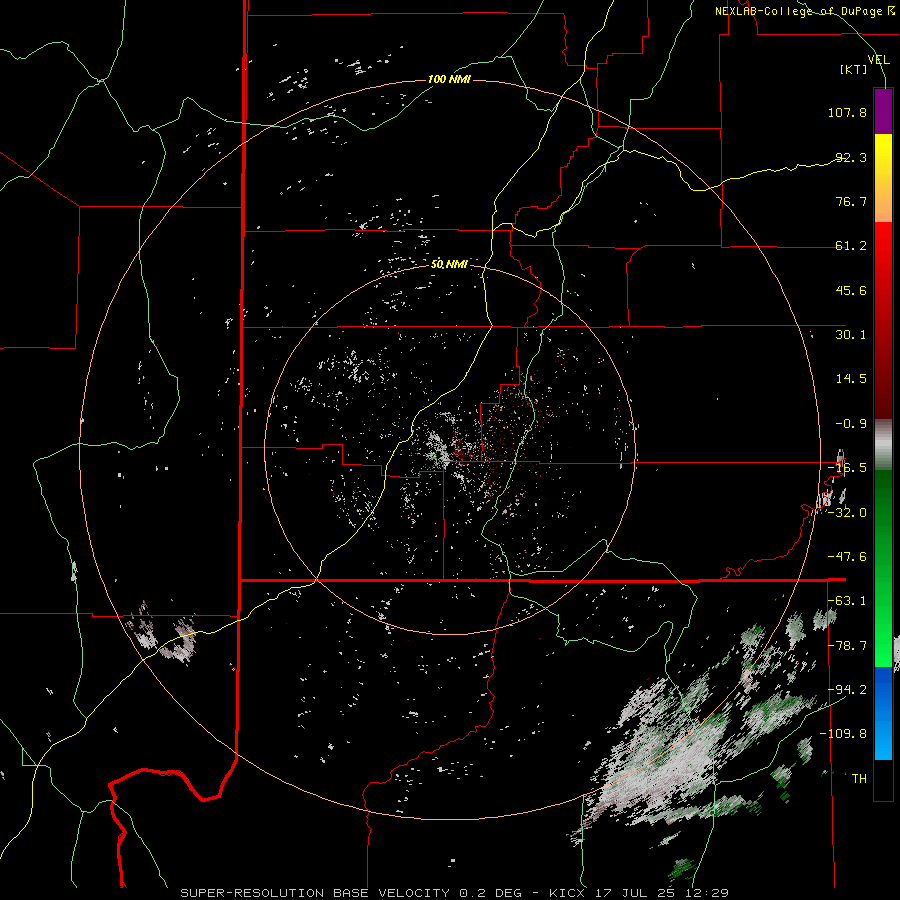Click the [KT] units label
Image resolution: width=900 pixels, height=900 pixels.
coord(854,69)
